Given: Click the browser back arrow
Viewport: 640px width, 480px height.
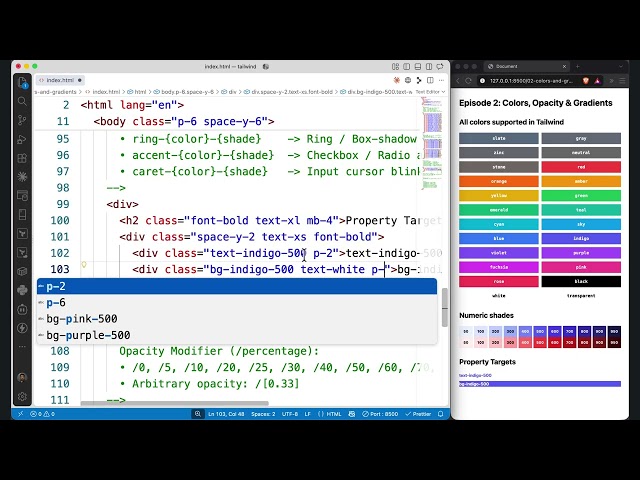Looking at the screenshot, I should click(458, 81).
